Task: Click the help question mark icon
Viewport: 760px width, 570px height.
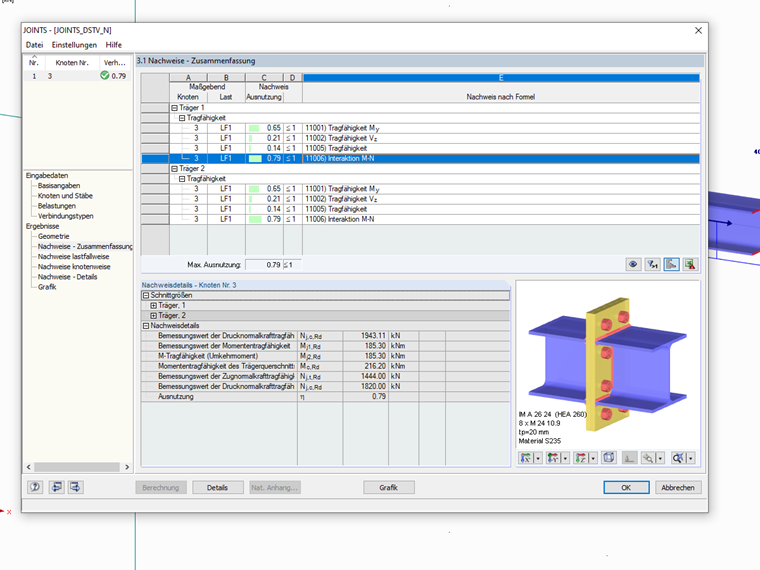Action: pyautogui.click(x=35, y=487)
